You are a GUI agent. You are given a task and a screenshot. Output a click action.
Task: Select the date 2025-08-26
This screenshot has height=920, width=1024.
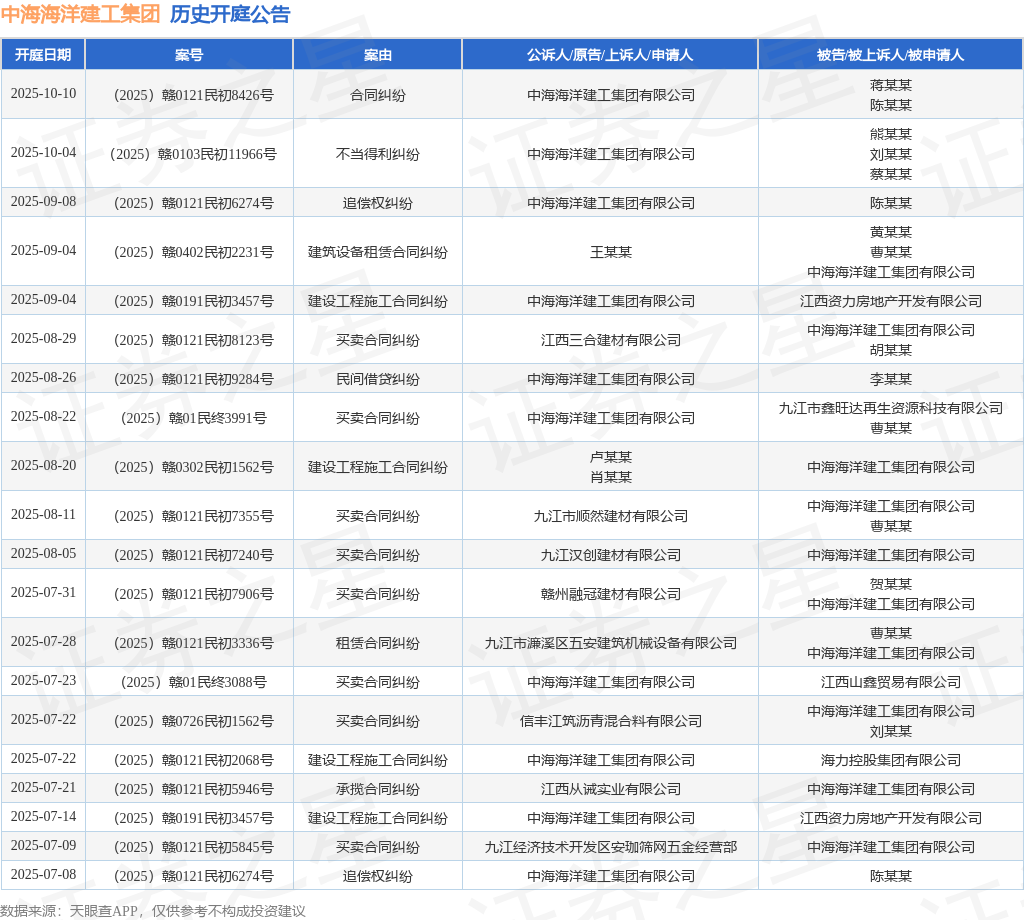[x=43, y=377]
